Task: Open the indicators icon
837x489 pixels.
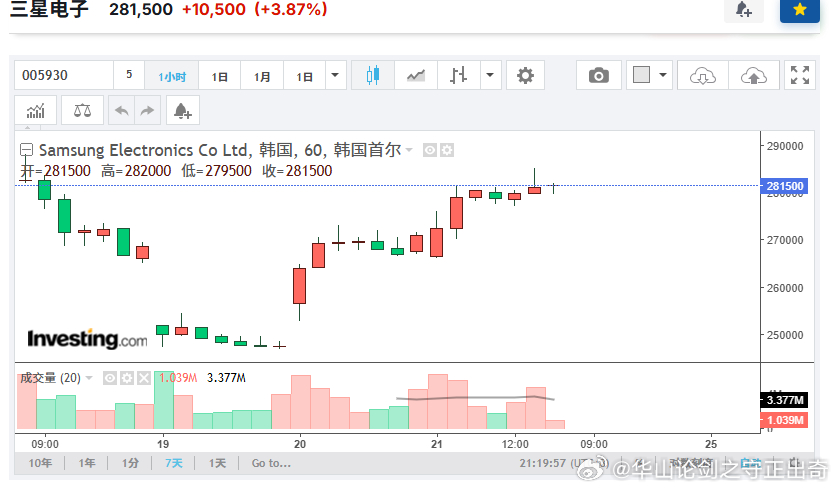Action: (x=36, y=111)
